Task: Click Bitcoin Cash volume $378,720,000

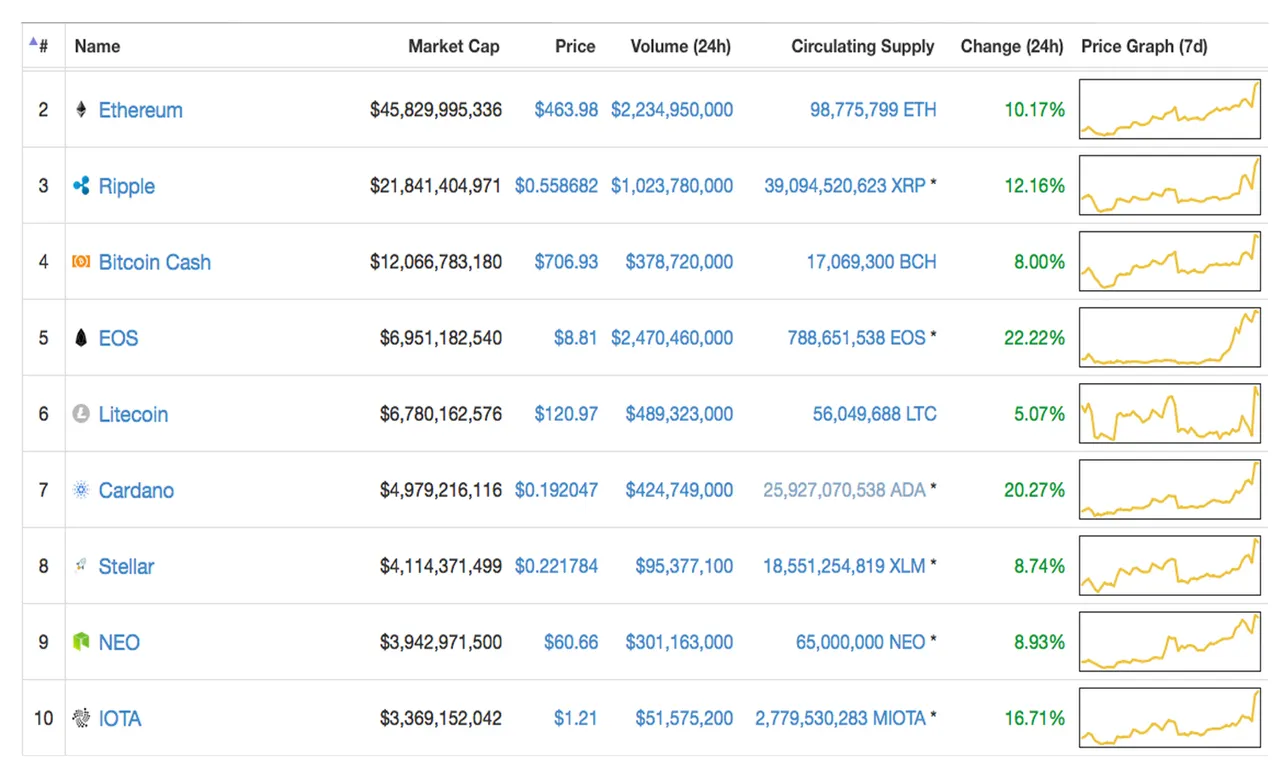Action: point(680,262)
